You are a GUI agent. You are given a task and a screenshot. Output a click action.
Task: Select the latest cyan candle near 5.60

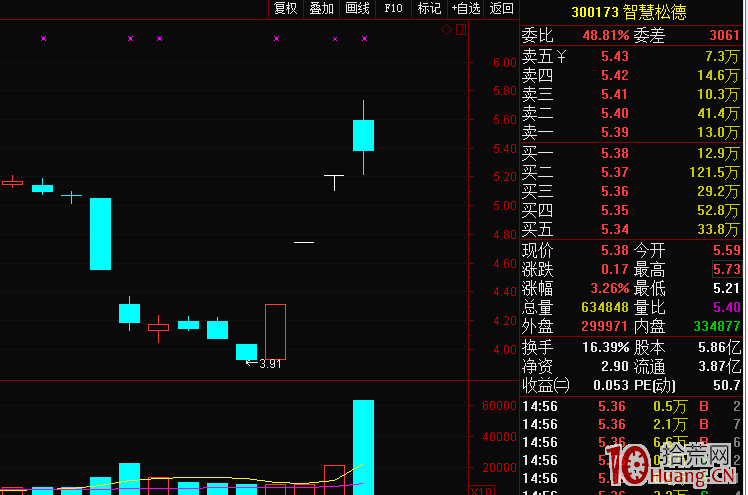[x=364, y=135]
